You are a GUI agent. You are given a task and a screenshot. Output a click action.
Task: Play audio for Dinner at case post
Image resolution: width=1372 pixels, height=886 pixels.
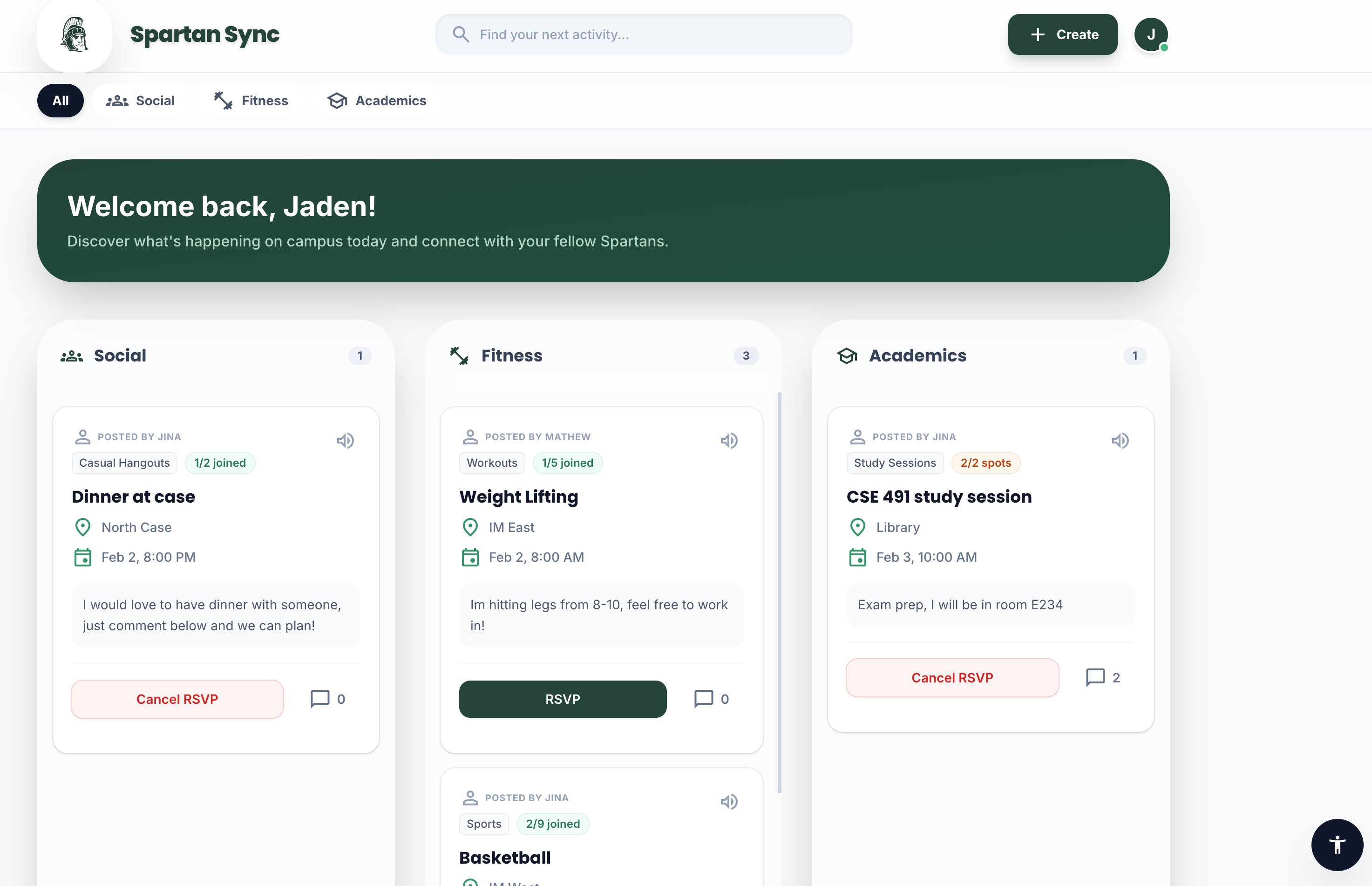coord(345,441)
